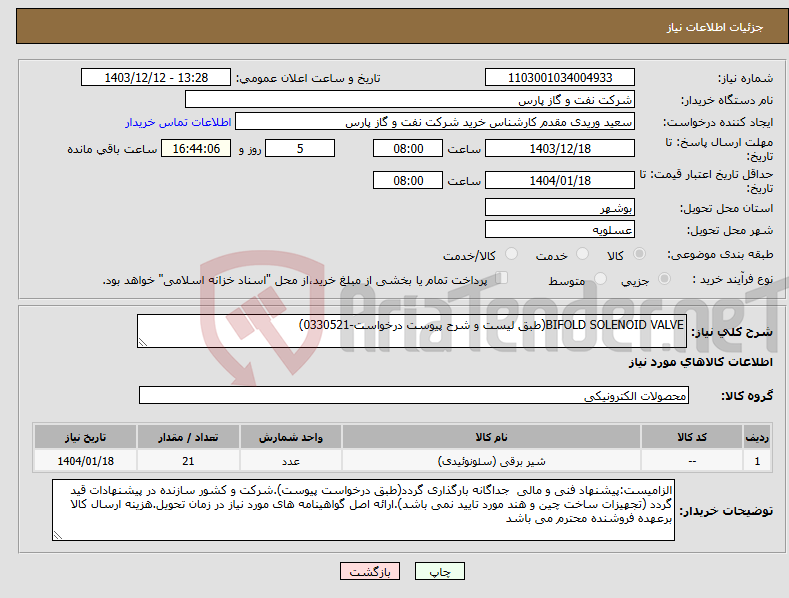Click the goods code cell showing --
This screenshot has width=789, height=598.
click(x=692, y=461)
